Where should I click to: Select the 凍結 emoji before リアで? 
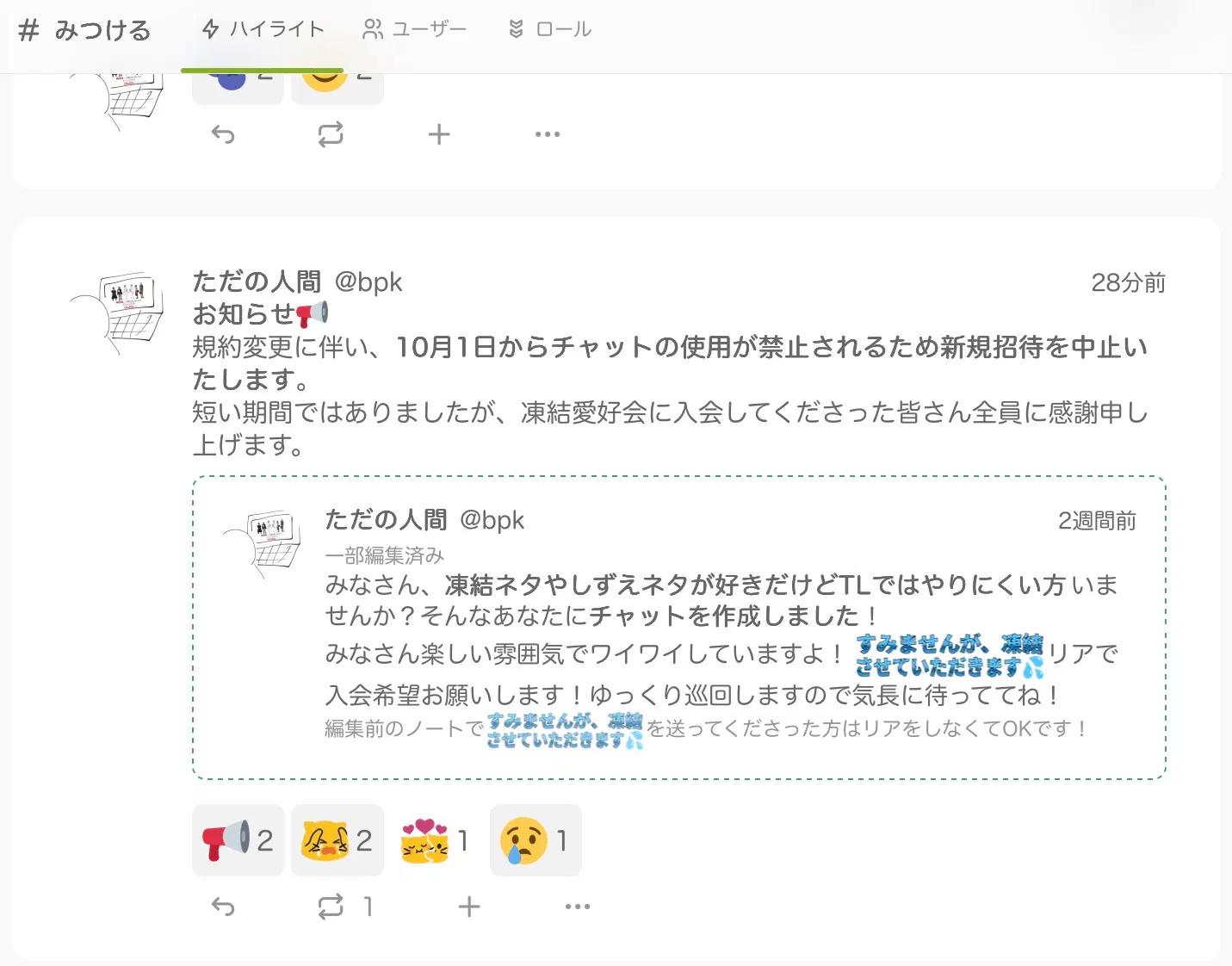[x=950, y=655]
